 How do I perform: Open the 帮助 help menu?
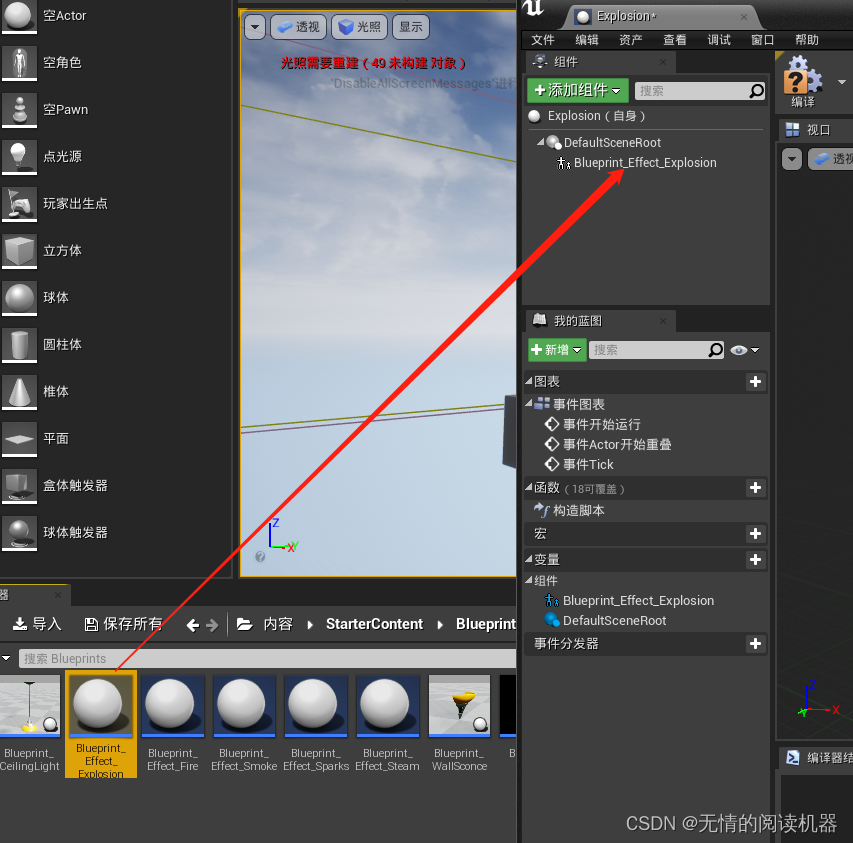click(806, 40)
